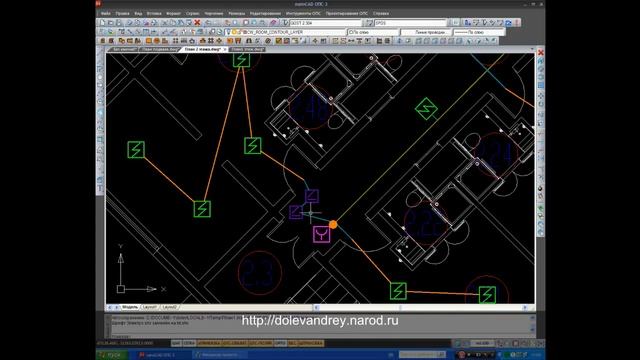The width and height of the screenshot is (640, 360).
Task: Close the right side panel with red X
Action: click(x=541, y=52)
